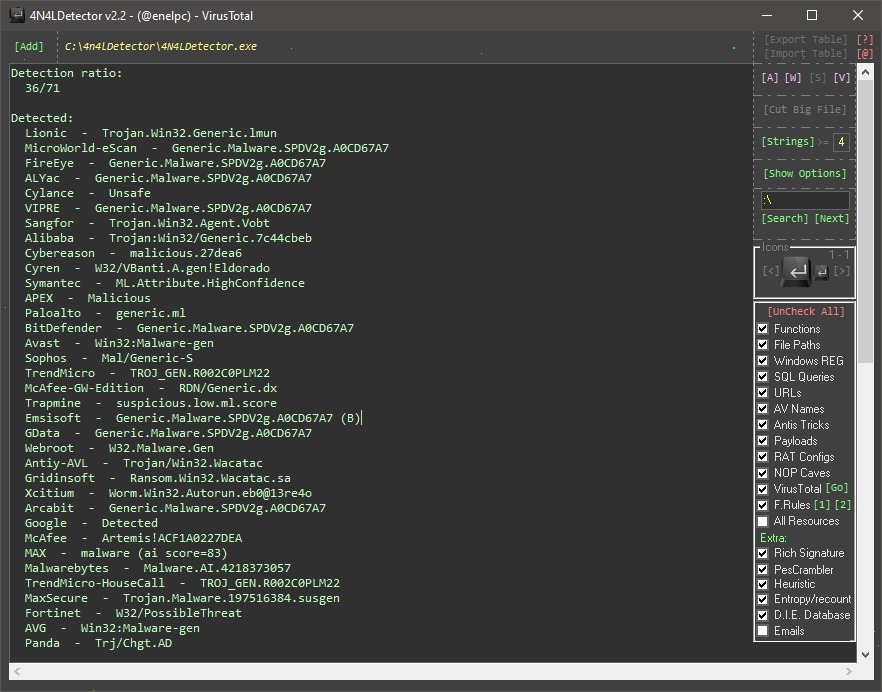
Task: Click the [@] contact link
Action: [x=865, y=53]
